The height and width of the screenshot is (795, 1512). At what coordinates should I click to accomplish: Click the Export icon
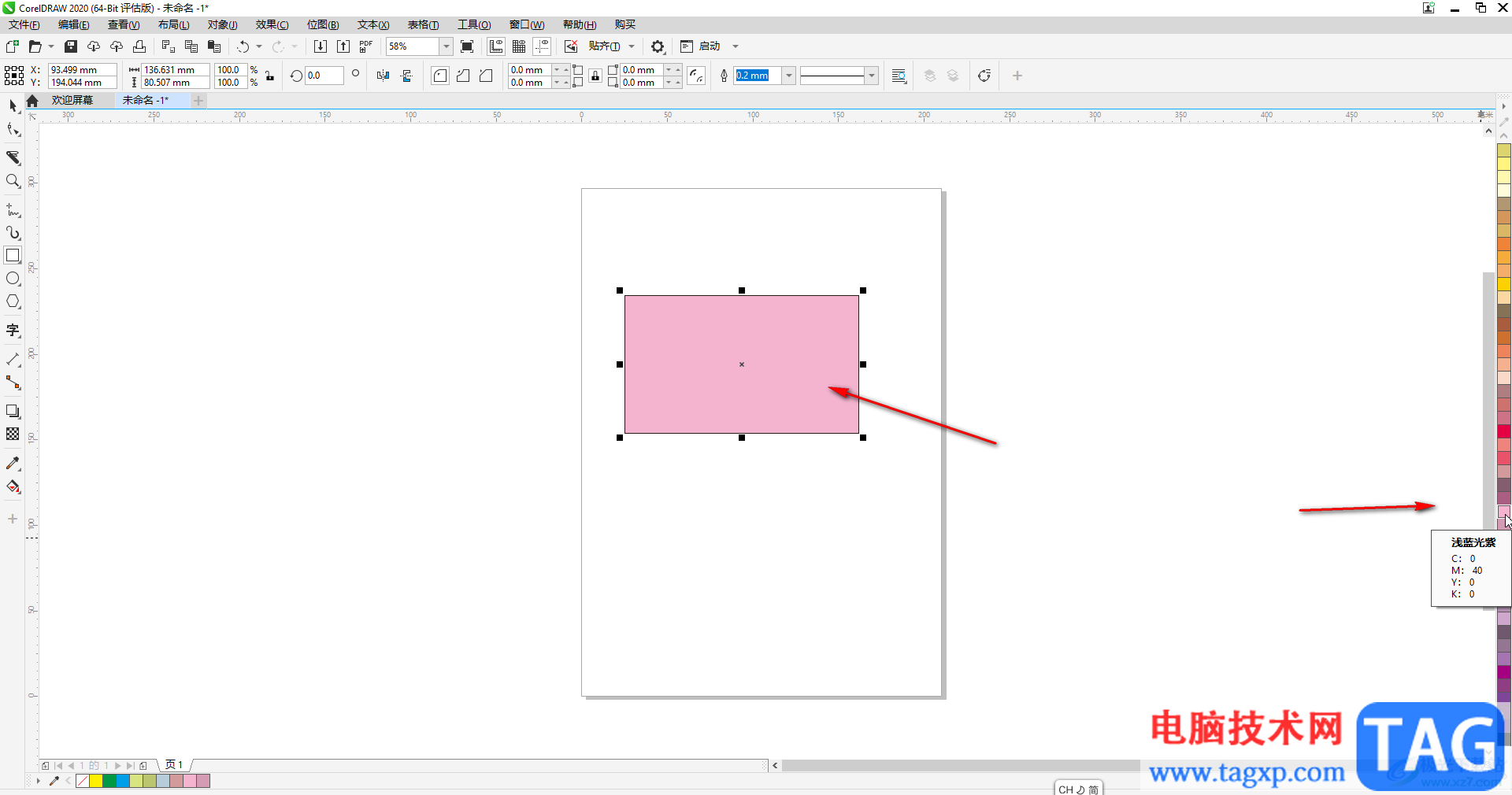click(343, 46)
